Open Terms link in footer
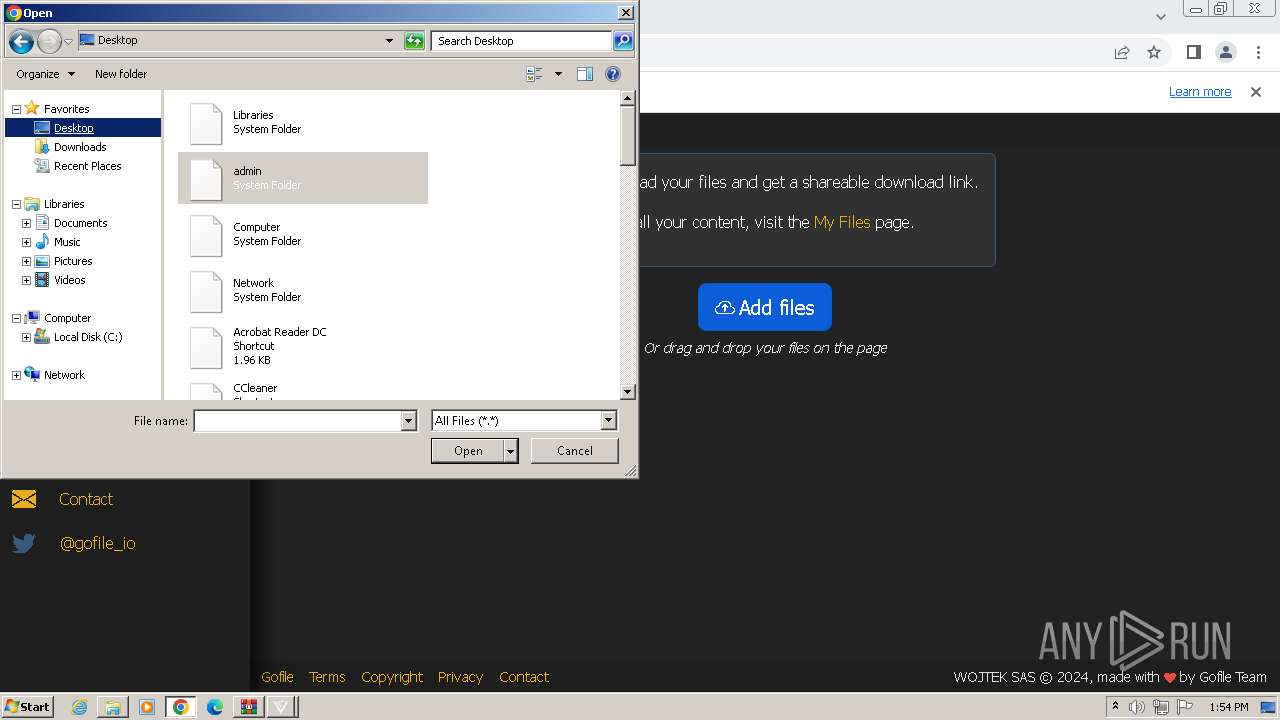 [327, 677]
